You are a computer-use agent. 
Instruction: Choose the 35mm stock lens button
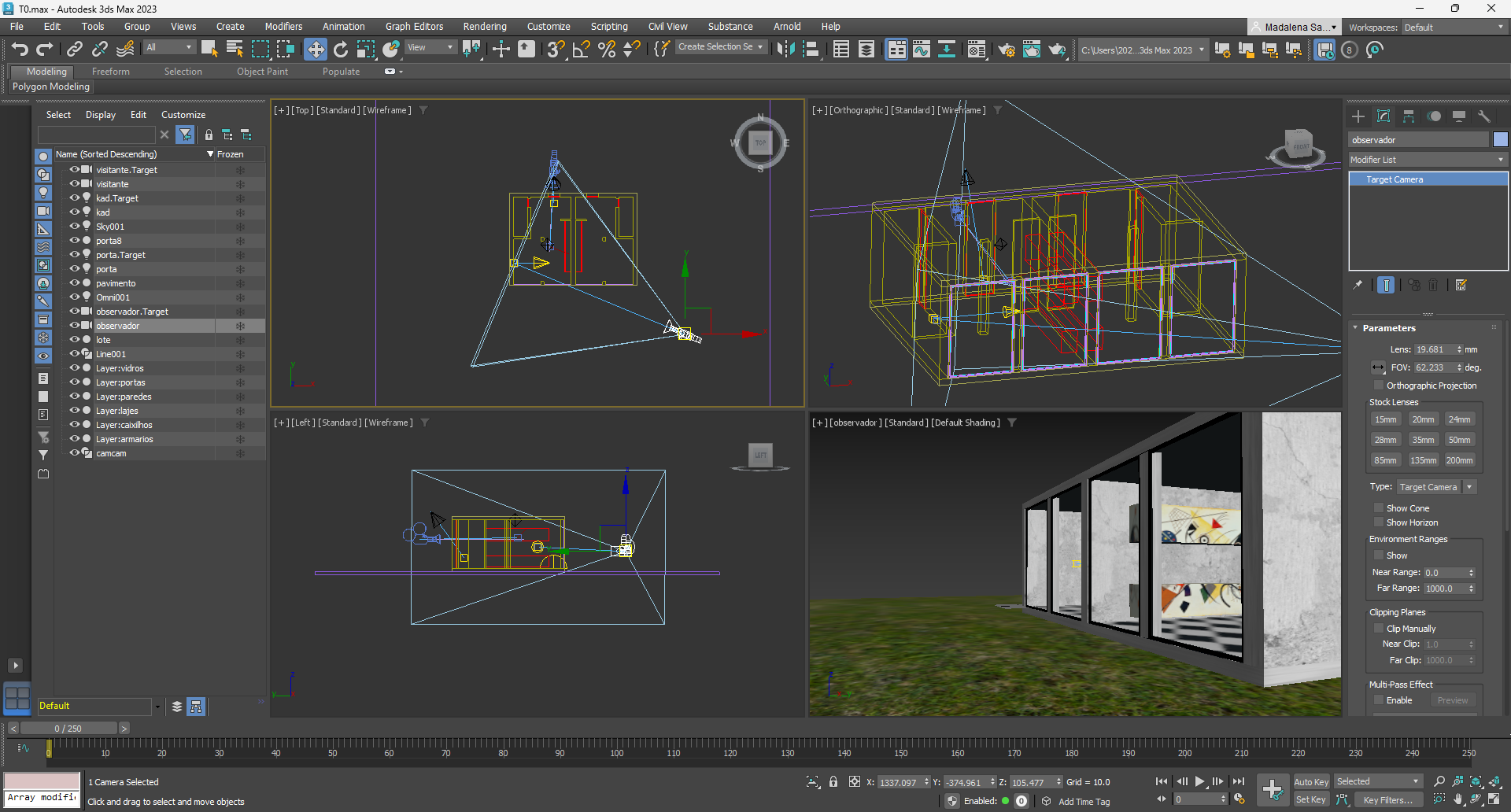pyautogui.click(x=1422, y=440)
